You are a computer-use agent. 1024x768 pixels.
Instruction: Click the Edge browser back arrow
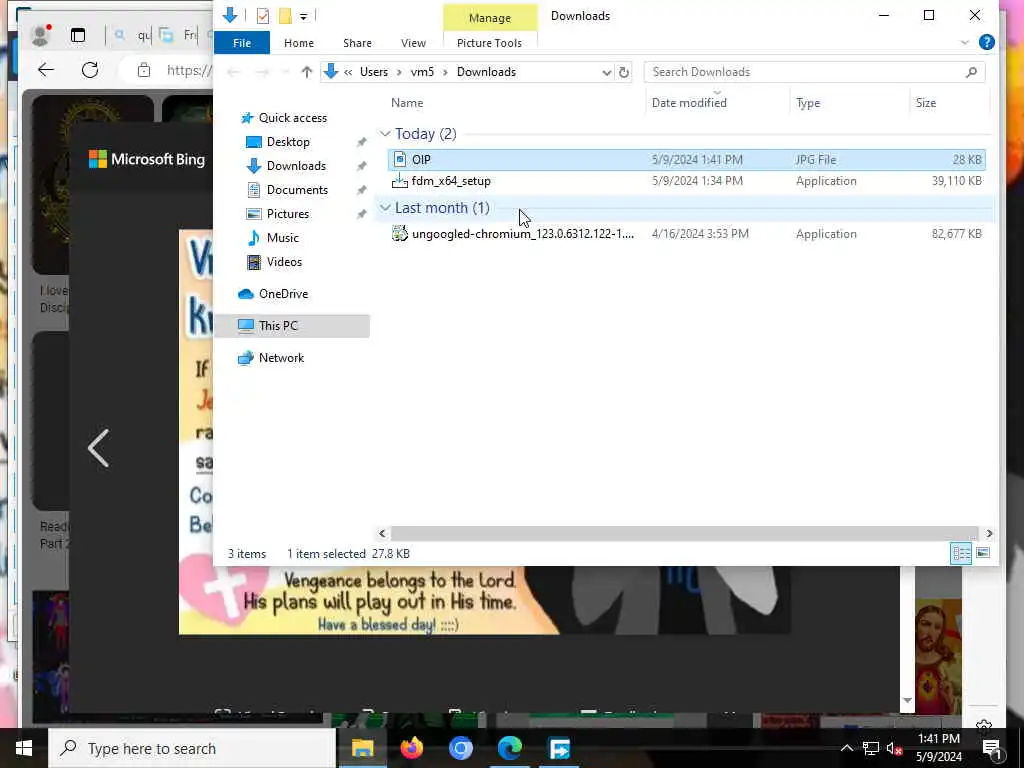pyautogui.click(x=46, y=70)
